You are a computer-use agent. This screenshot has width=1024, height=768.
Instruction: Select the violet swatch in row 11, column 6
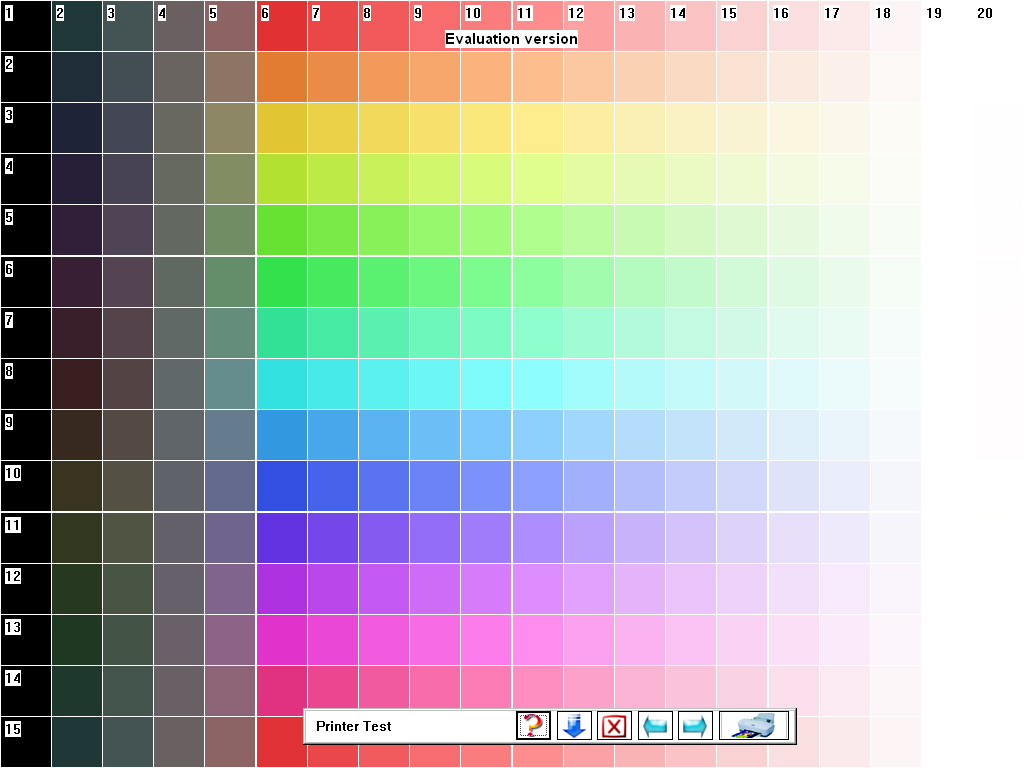[x=281, y=538]
